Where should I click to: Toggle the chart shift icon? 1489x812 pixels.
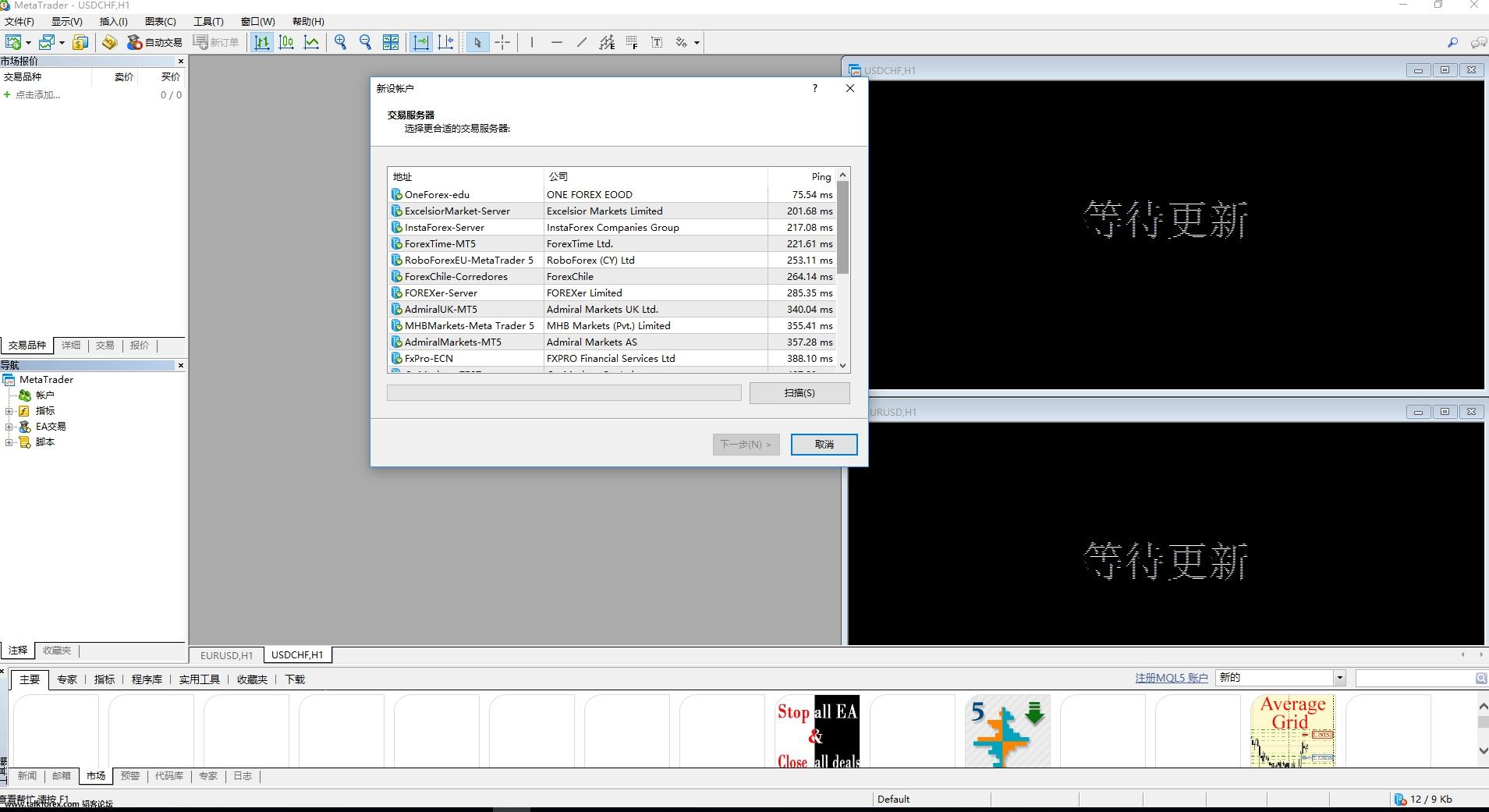click(x=446, y=42)
